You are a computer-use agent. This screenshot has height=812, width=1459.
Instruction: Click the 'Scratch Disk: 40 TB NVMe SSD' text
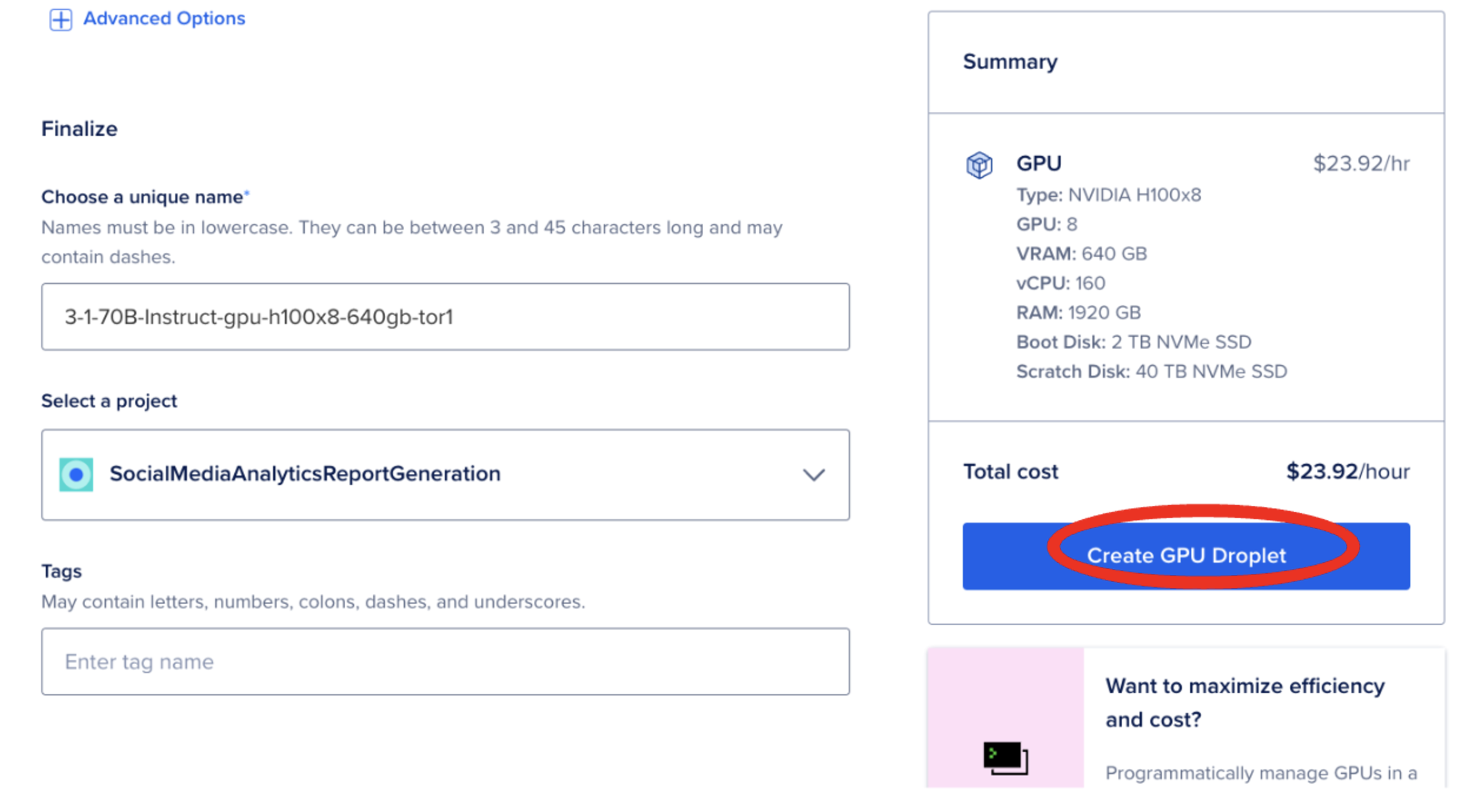(1151, 372)
